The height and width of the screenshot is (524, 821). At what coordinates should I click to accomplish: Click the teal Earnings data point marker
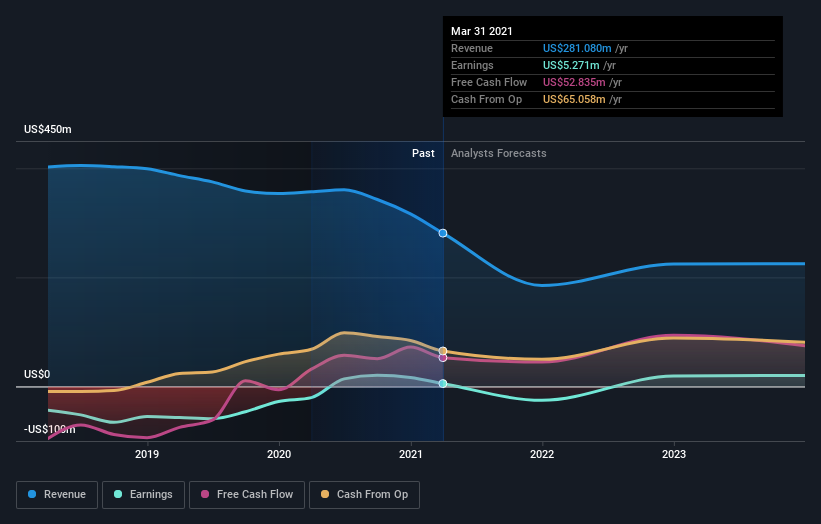[443, 384]
